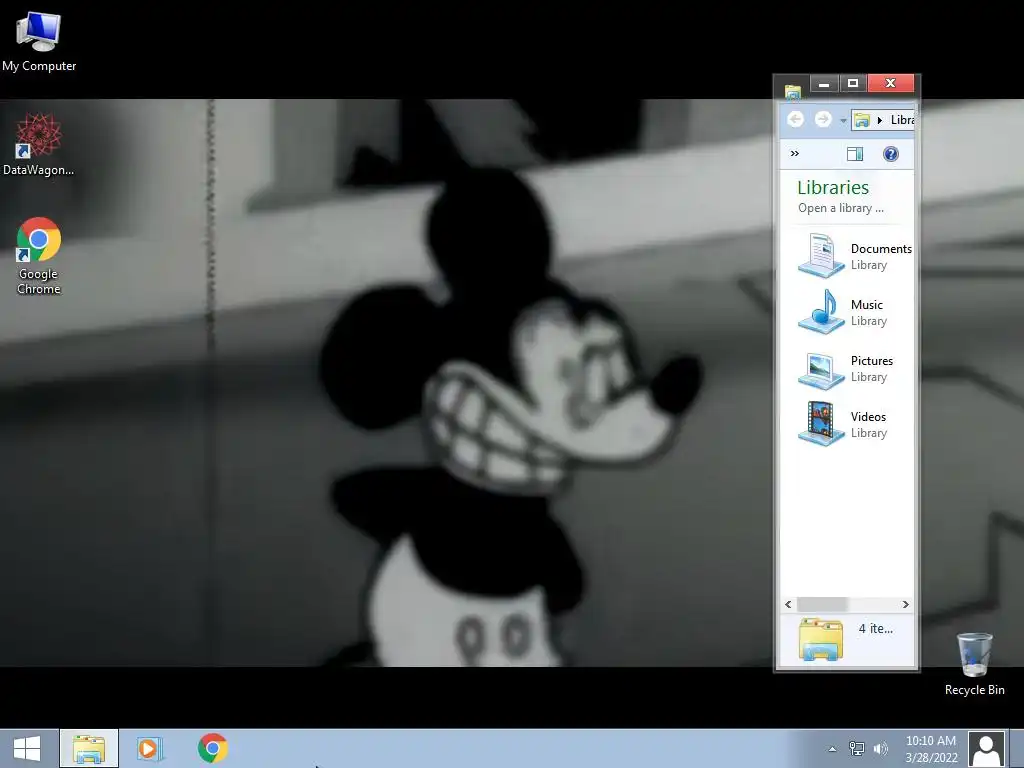
Task: Open Explorer help button
Action: coord(891,153)
